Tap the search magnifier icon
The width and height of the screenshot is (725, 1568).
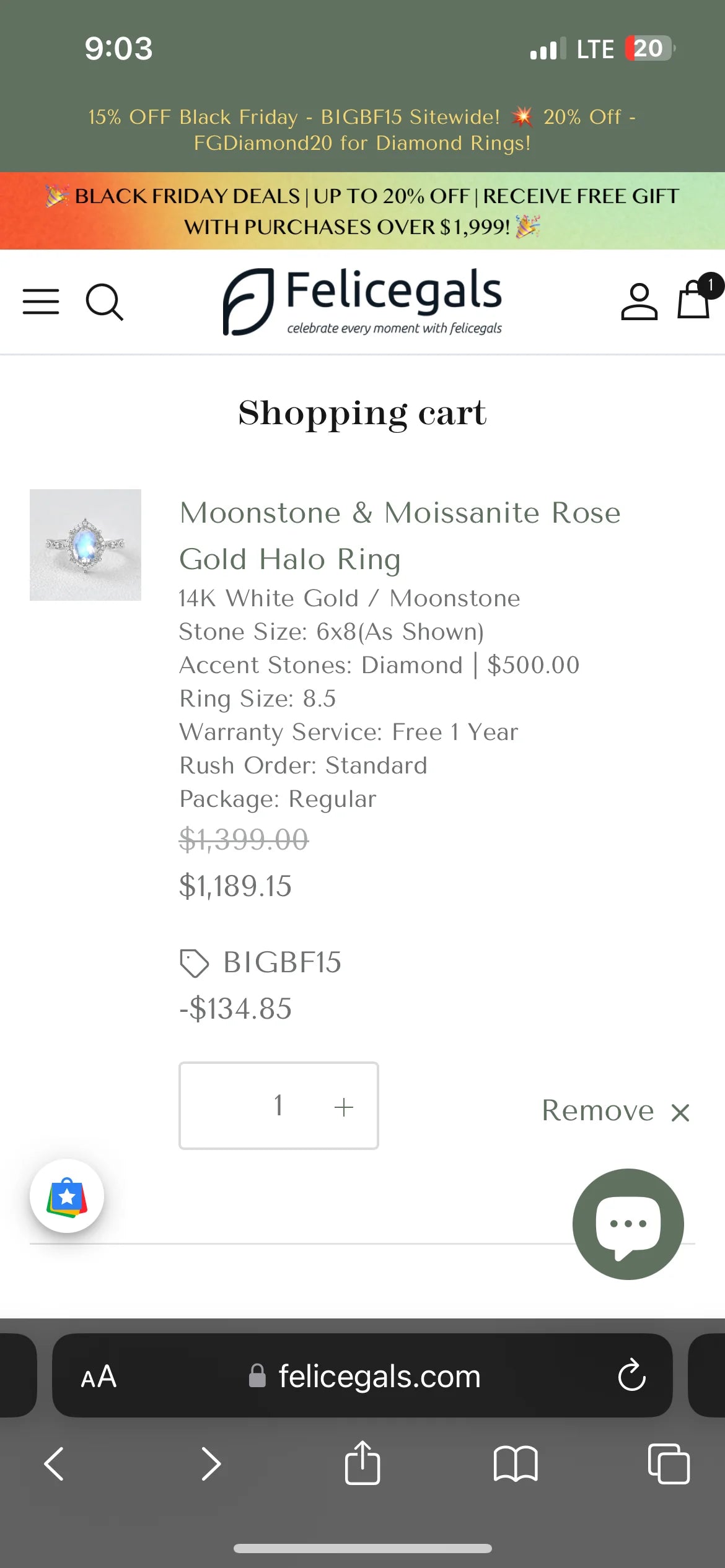pos(104,302)
